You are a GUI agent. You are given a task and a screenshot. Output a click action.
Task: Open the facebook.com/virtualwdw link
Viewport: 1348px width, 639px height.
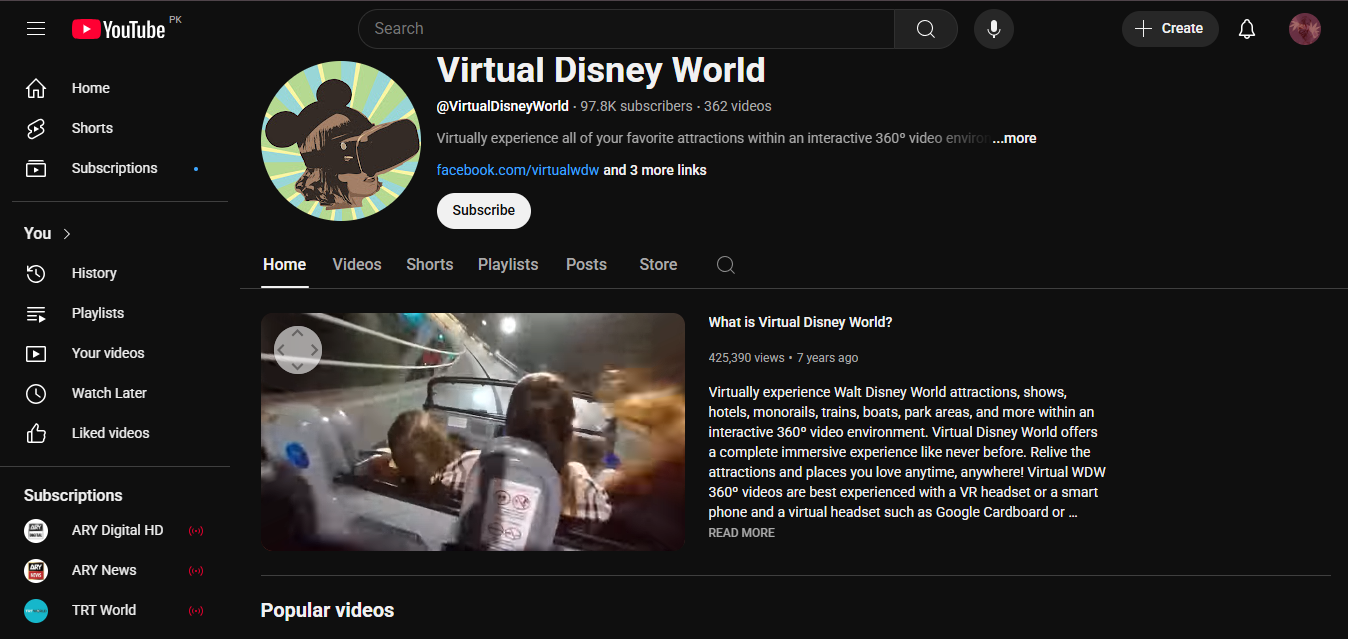pyautogui.click(x=517, y=170)
